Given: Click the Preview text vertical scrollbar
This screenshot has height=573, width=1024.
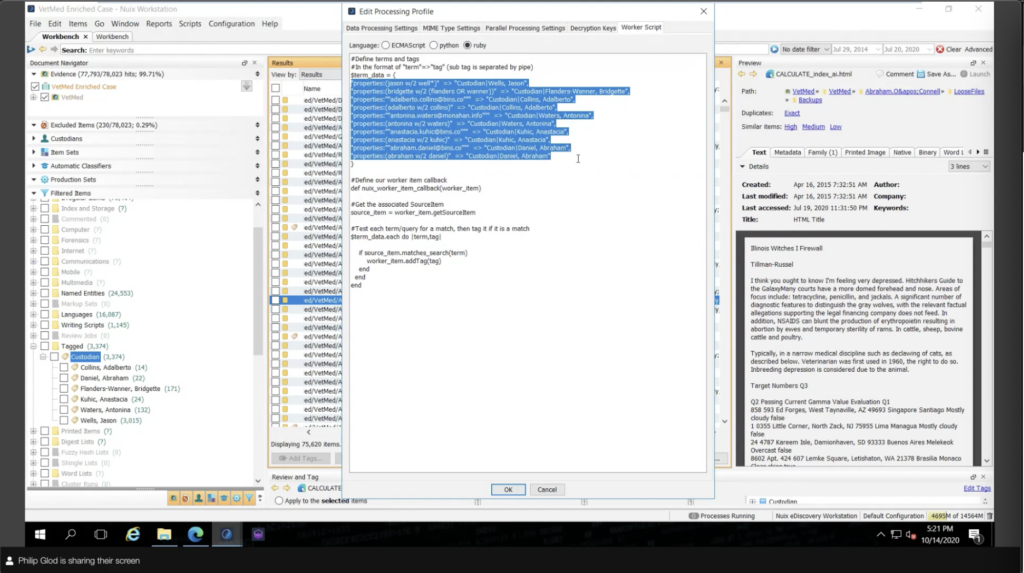Looking at the screenshot, I should pyautogui.click(x=986, y=348).
